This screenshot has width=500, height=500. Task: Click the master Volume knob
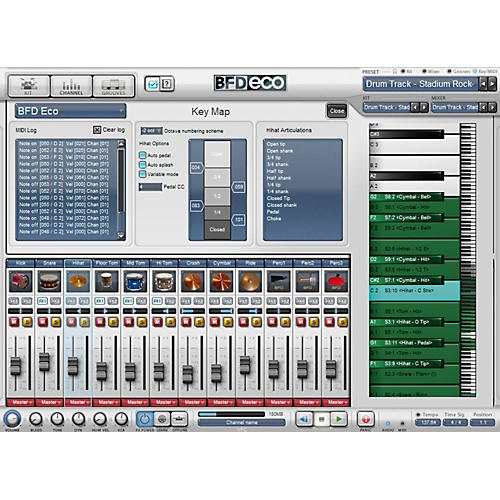(12, 419)
